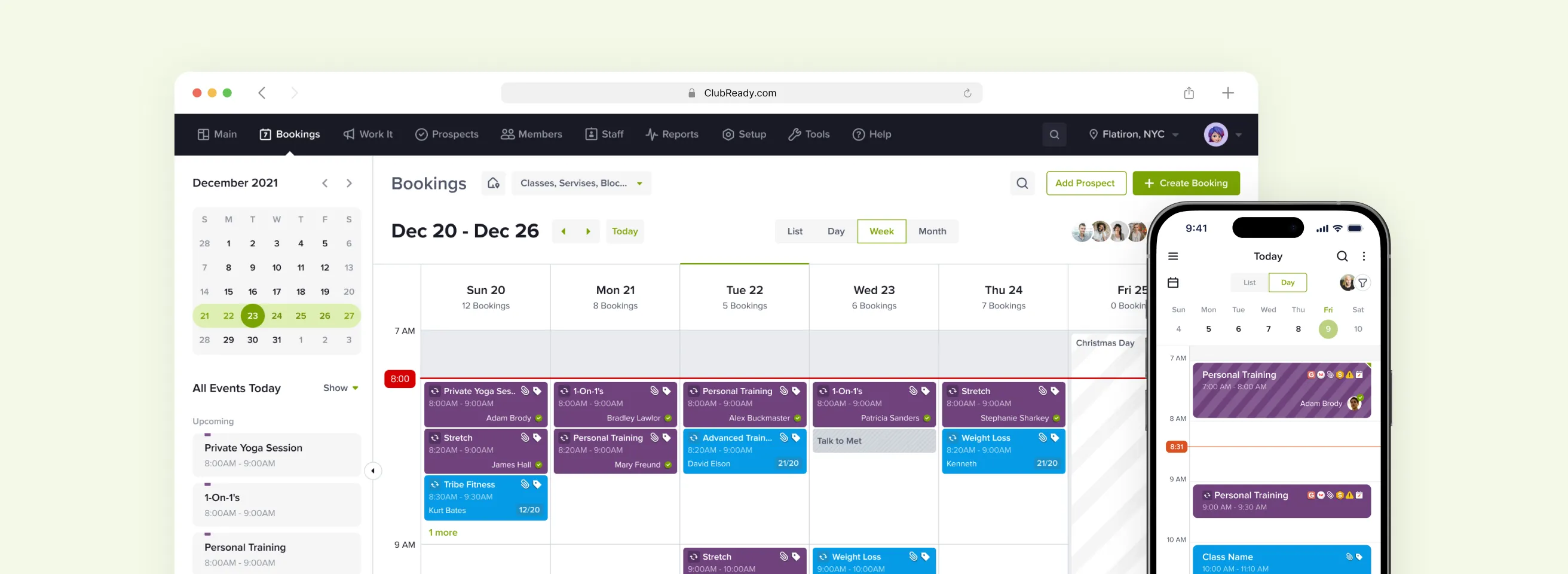Select Day toggle on the phone screen
This screenshot has width=1568, height=574.
click(1287, 283)
